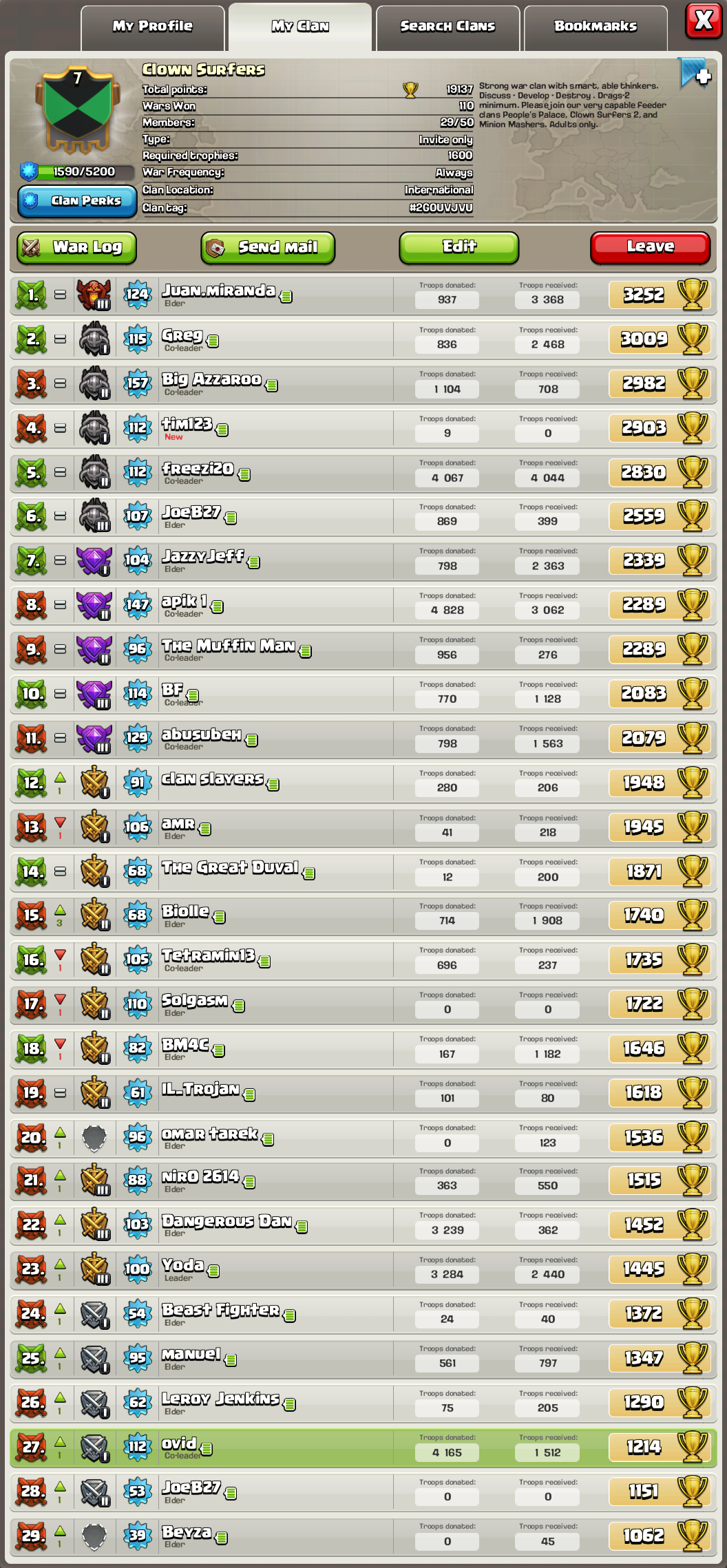Open the My Profile tab
This screenshot has width=727, height=1568.
point(153,27)
